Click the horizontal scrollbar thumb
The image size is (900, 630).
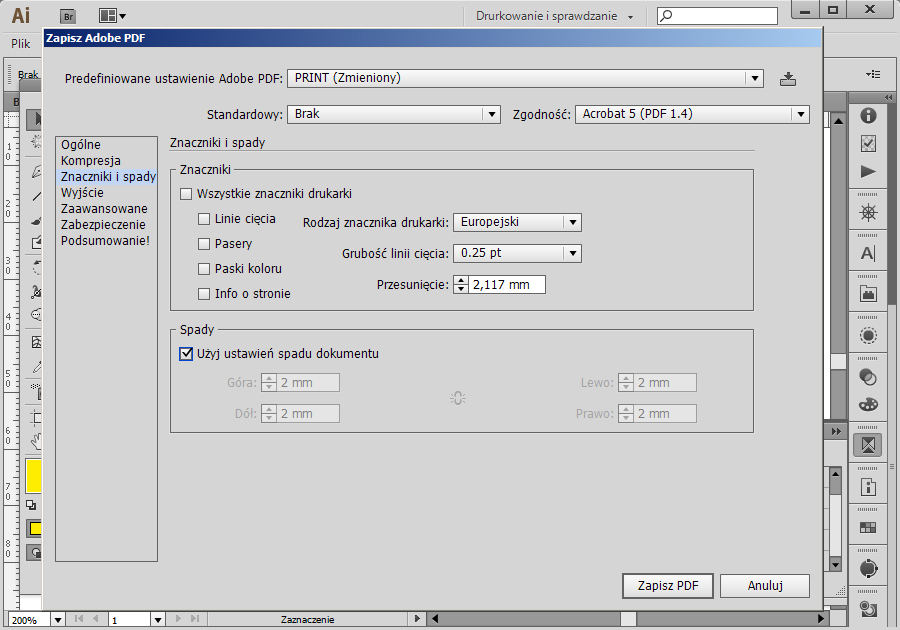click(x=628, y=619)
